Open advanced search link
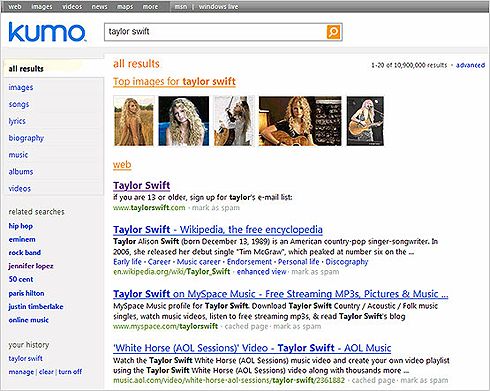This screenshot has width=490, height=391. pyautogui.click(x=470, y=65)
